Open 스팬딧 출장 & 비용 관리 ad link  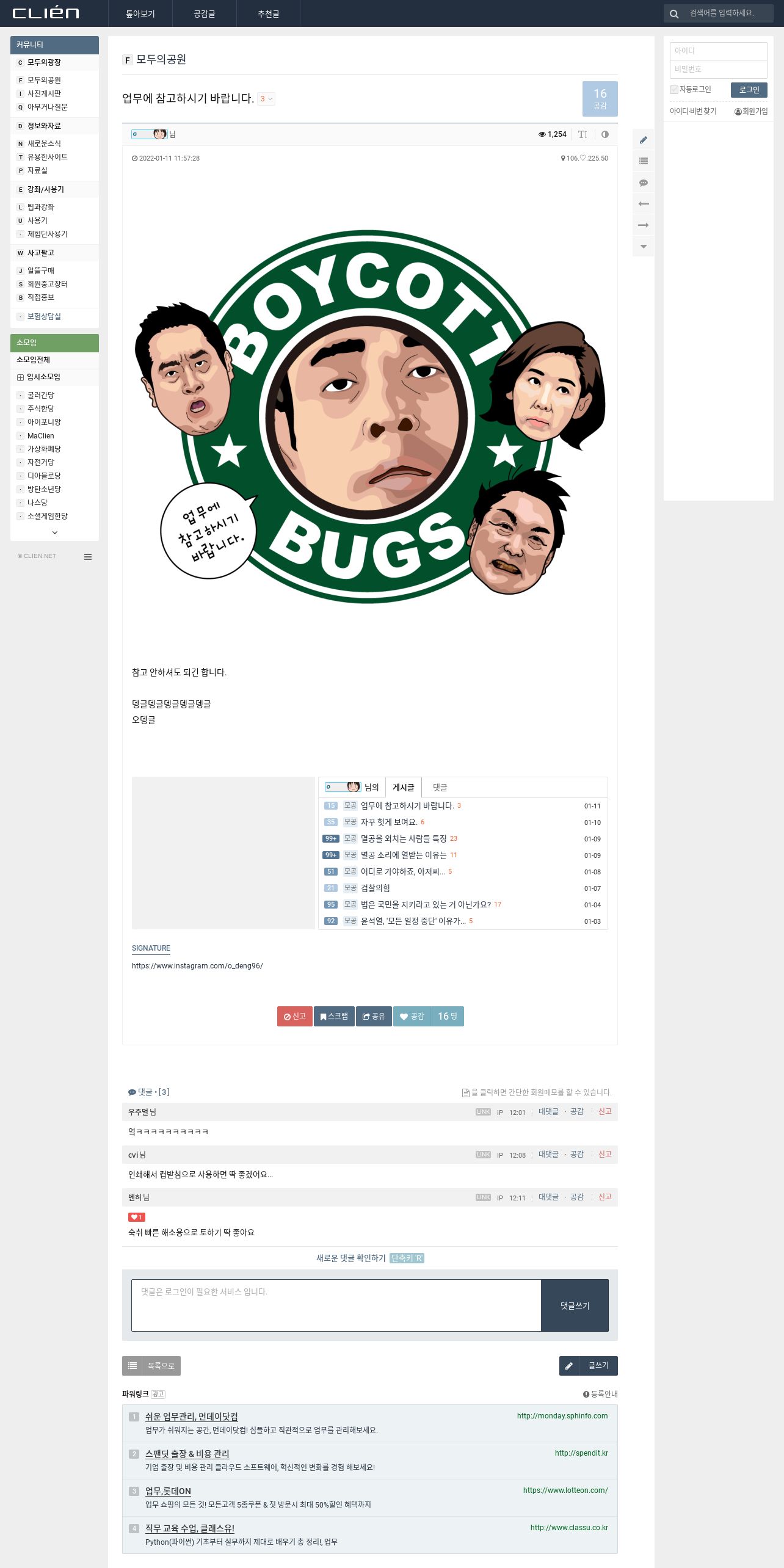[x=187, y=1454]
